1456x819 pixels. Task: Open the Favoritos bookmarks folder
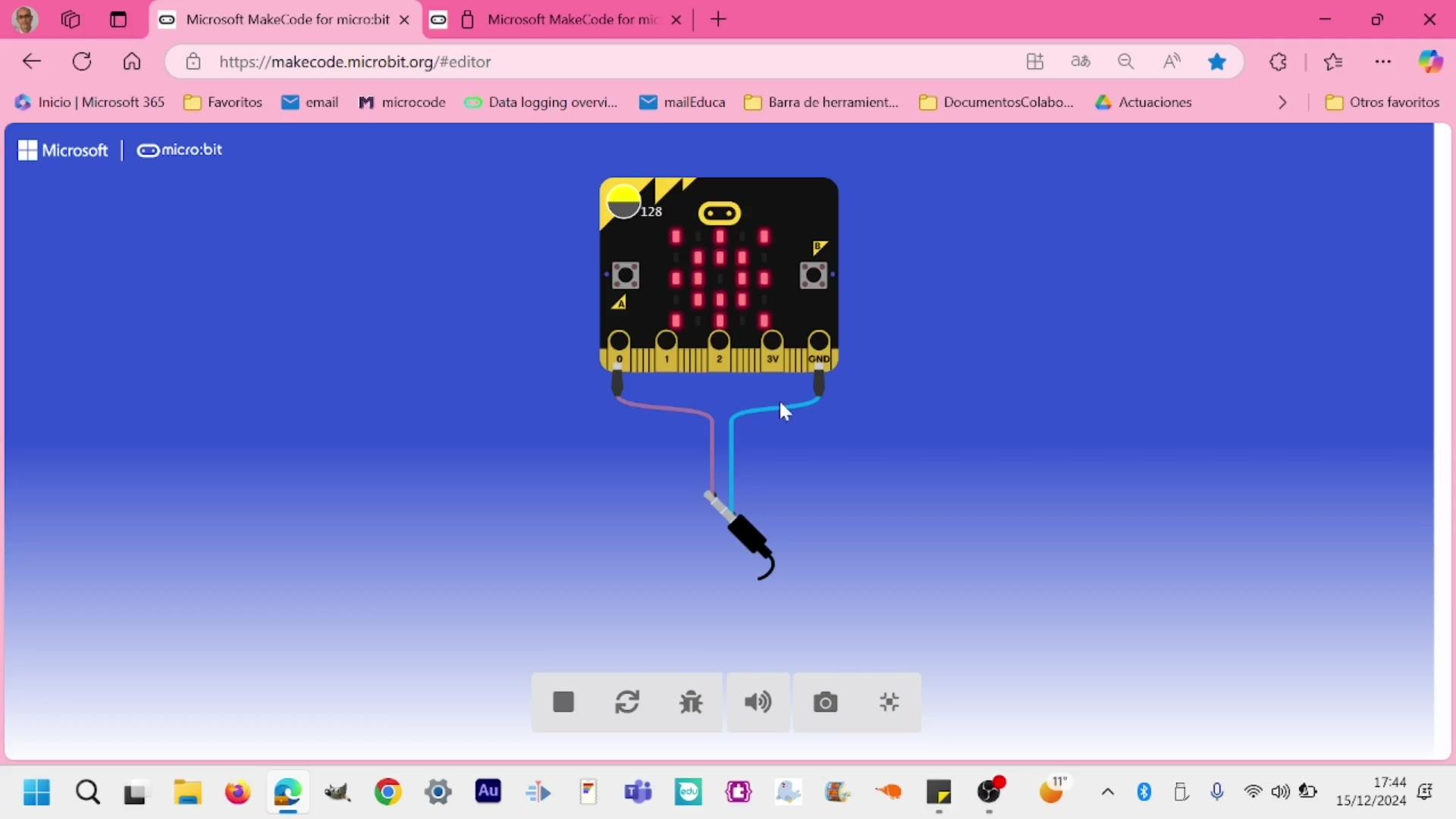tap(224, 102)
